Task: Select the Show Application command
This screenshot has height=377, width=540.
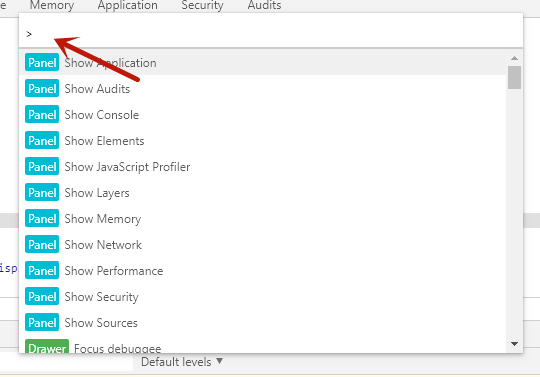Action: (262, 62)
